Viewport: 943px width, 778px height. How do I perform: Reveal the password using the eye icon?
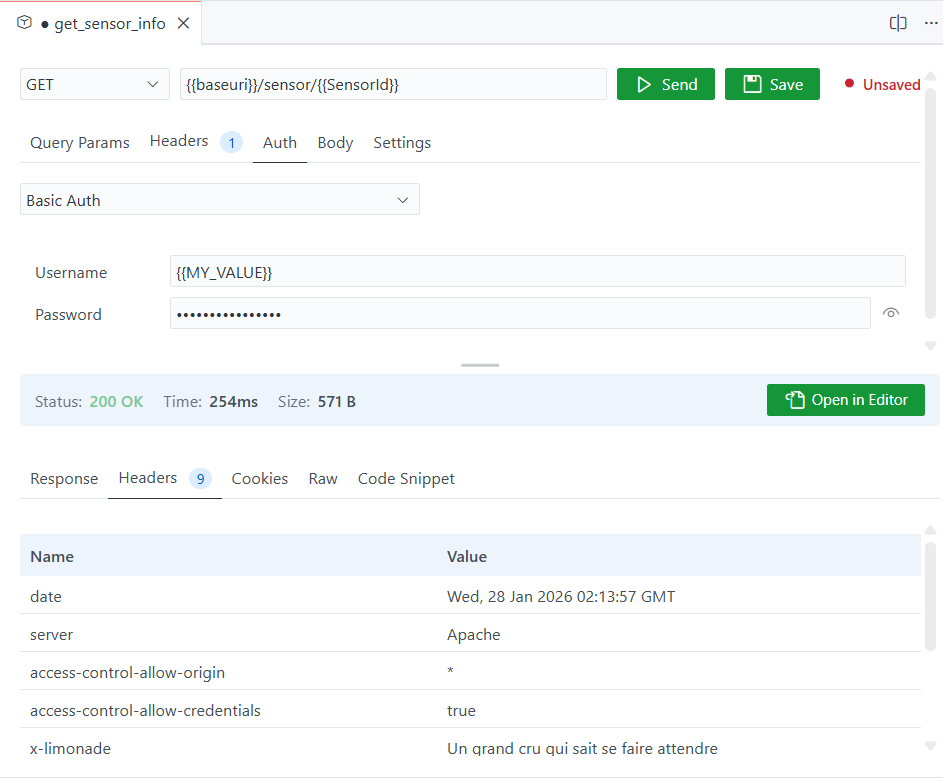[x=891, y=313]
